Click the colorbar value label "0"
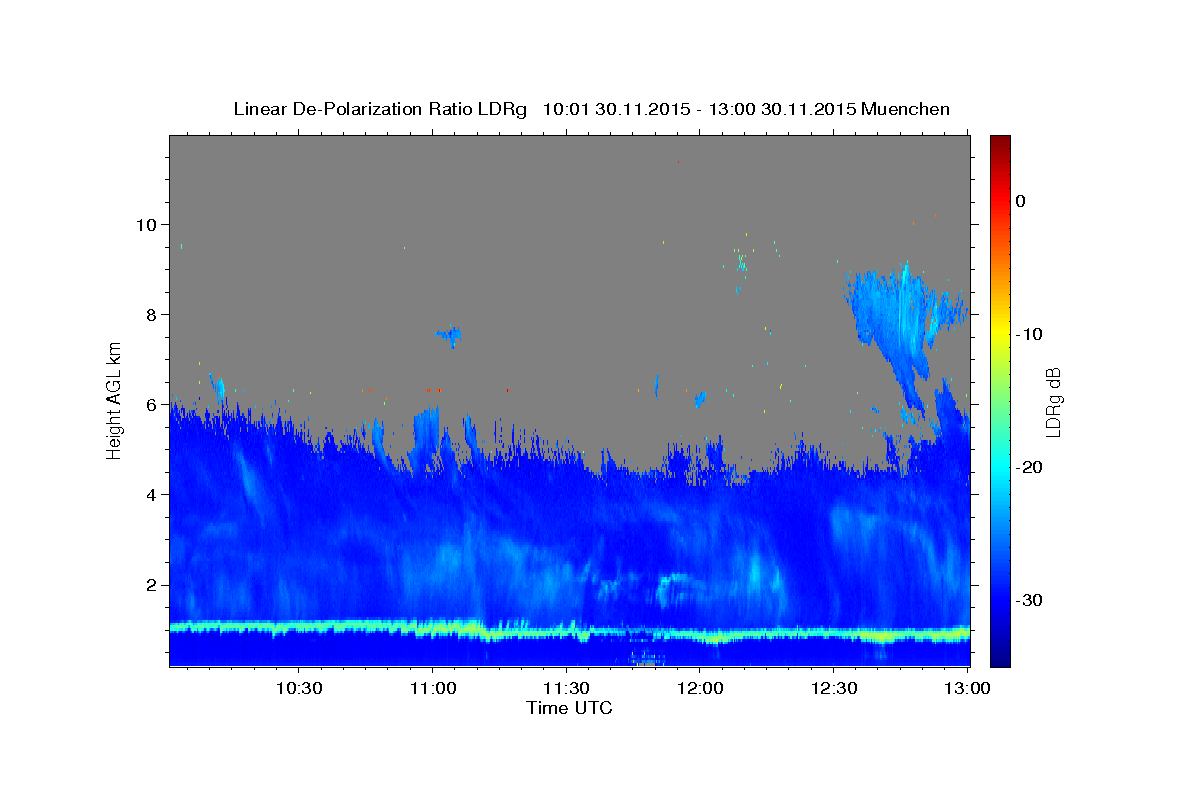1200x800 pixels. coord(1020,201)
